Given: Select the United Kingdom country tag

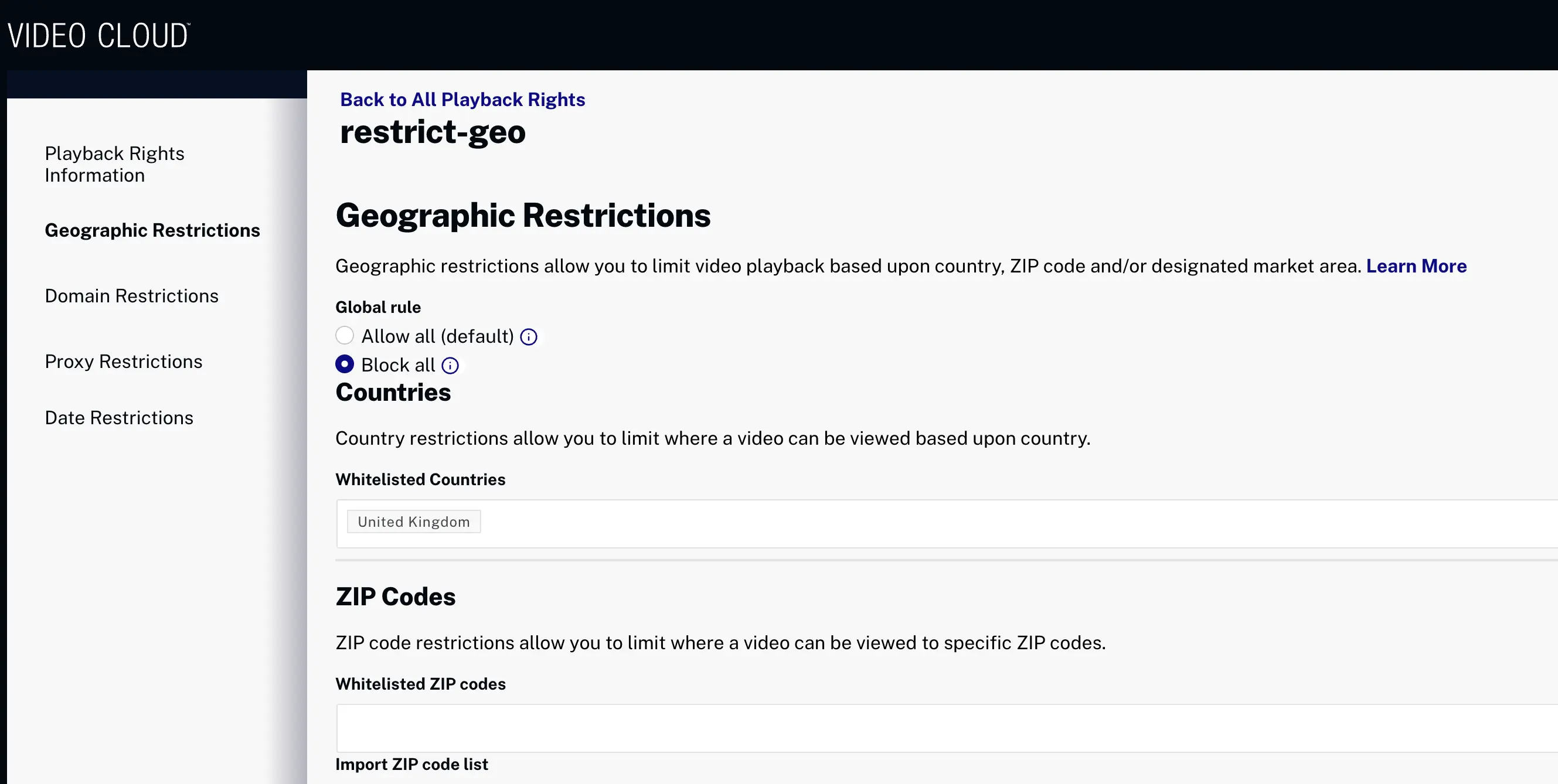Looking at the screenshot, I should pos(413,521).
